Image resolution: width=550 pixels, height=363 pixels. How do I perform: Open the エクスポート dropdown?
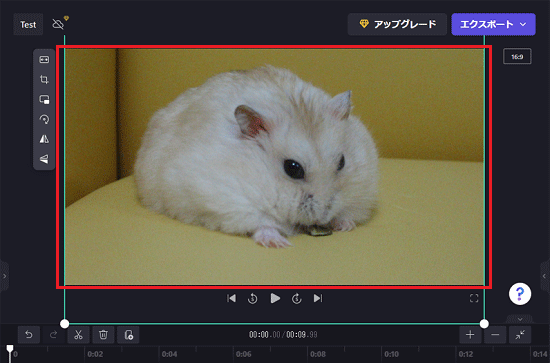[493, 24]
